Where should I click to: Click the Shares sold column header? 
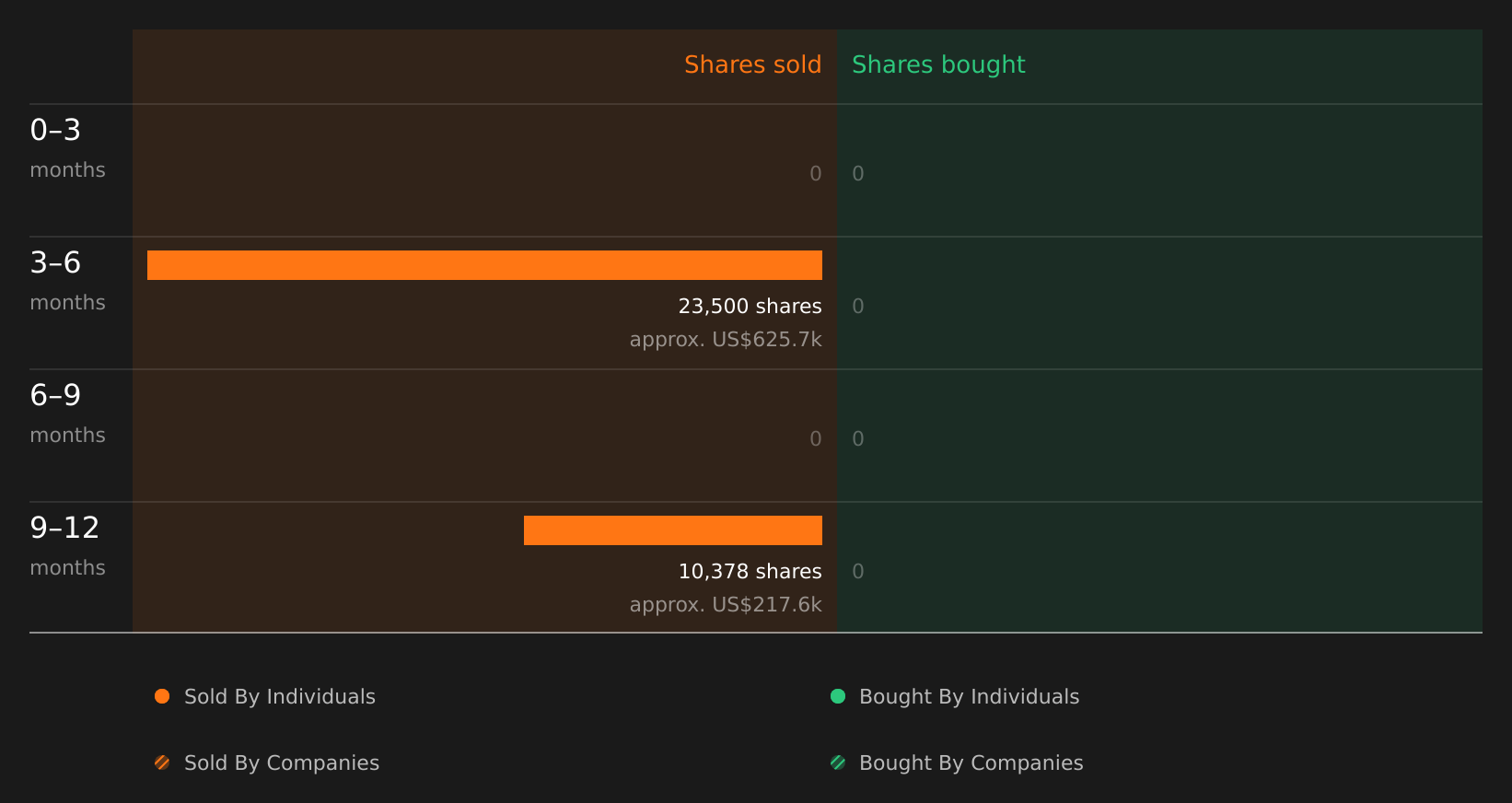pyautogui.click(x=752, y=64)
